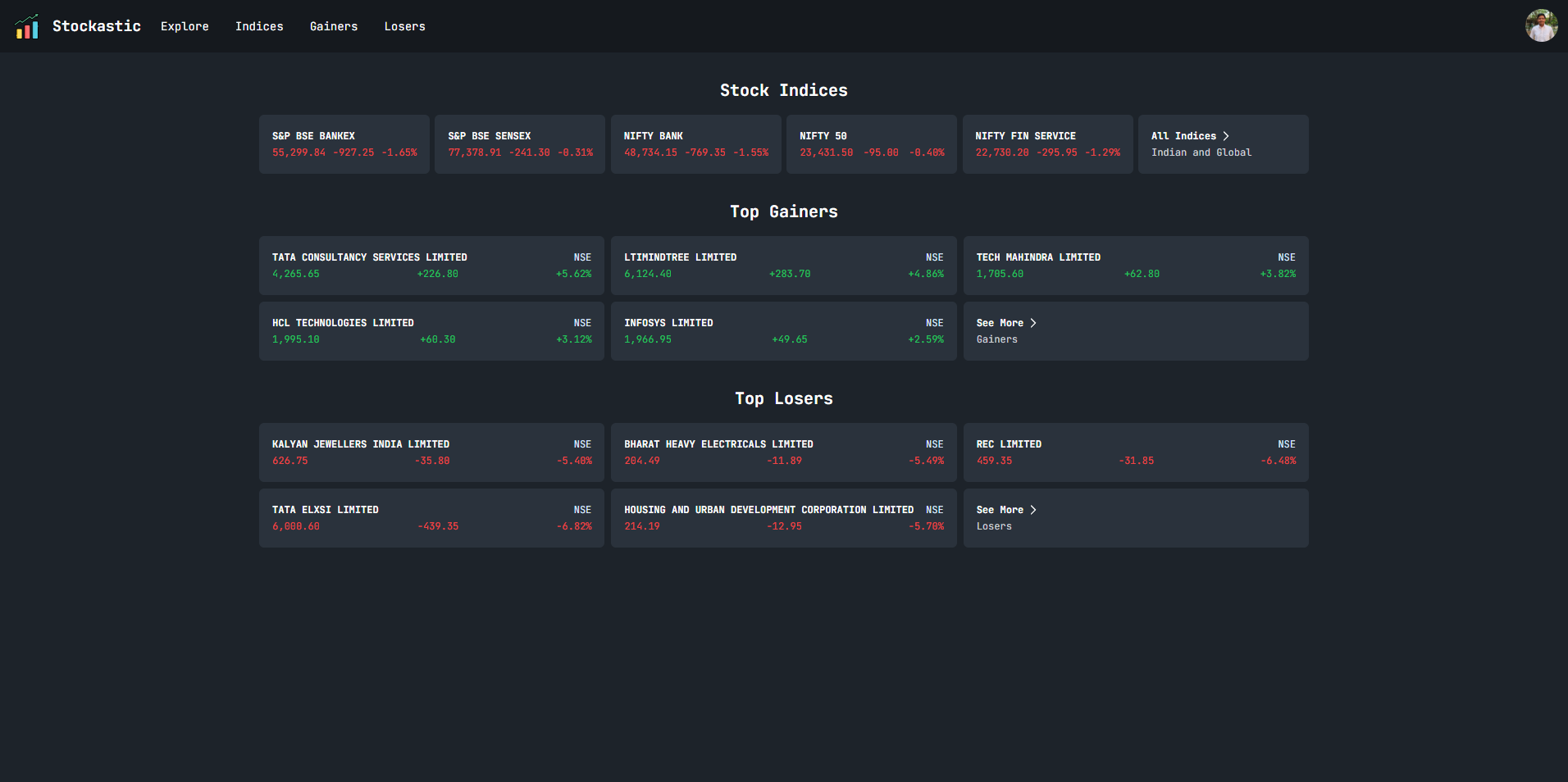The height and width of the screenshot is (782, 1568).
Task: Click Tata Elxsi percent change -6.82%
Action: pyautogui.click(x=574, y=526)
